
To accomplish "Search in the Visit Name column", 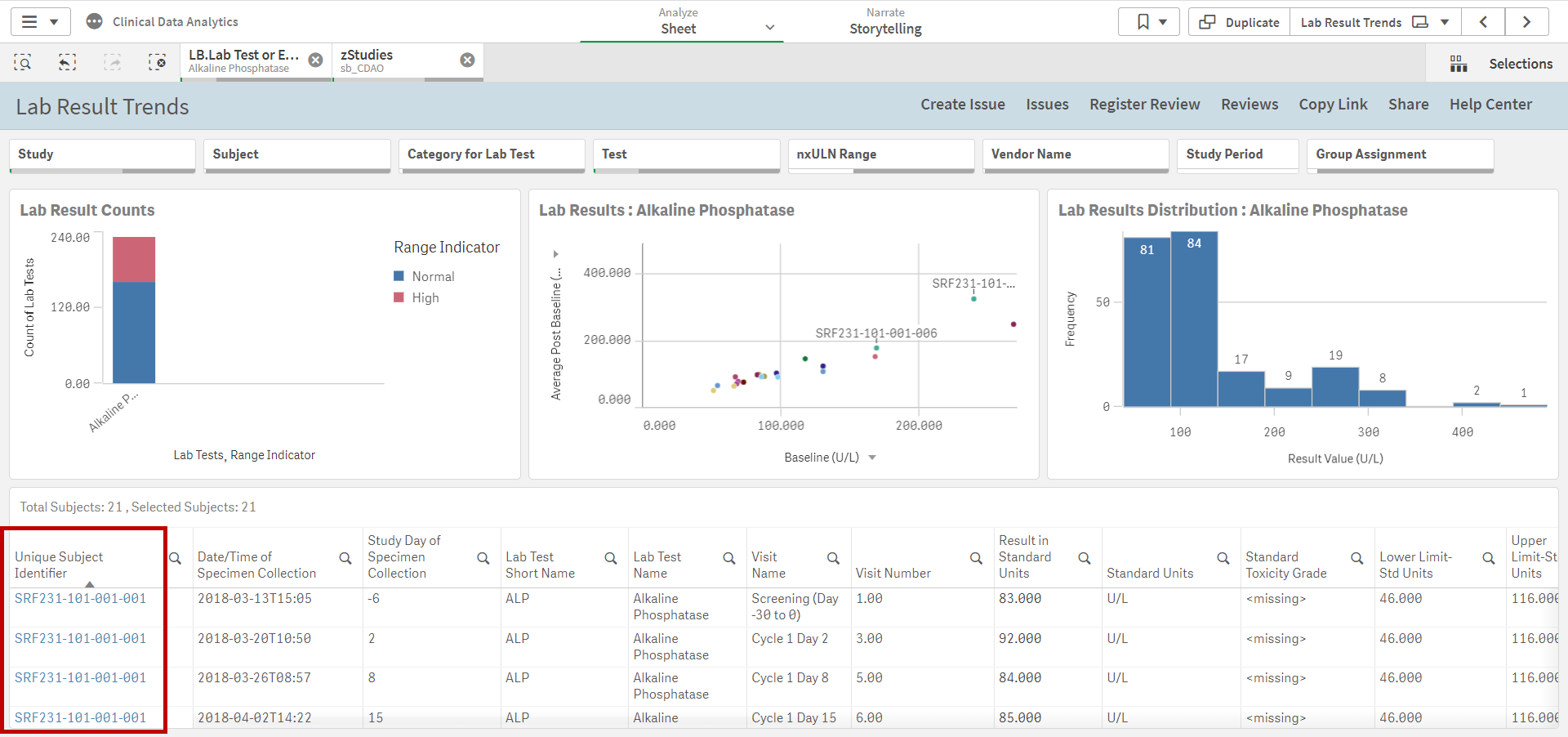I will [833, 558].
